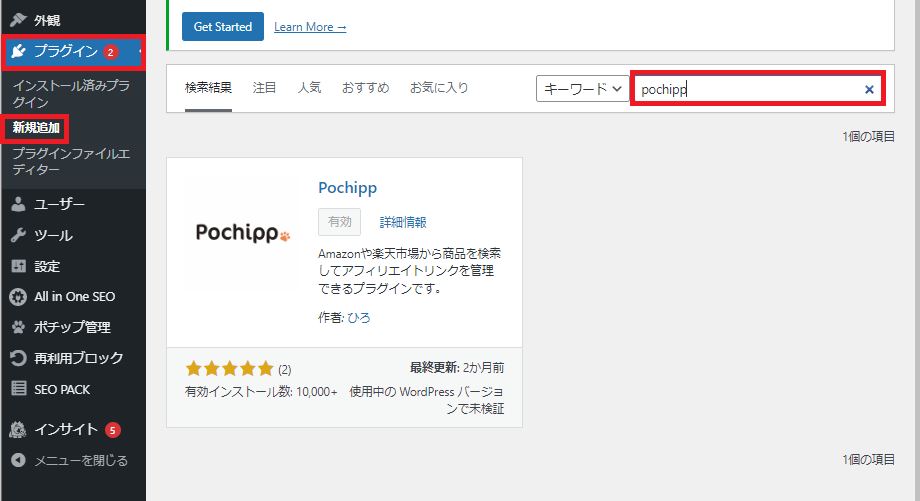This screenshot has height=501, width=920.
Task: Click the top 1個の項目 count text
Action: [x=868, y=137]
